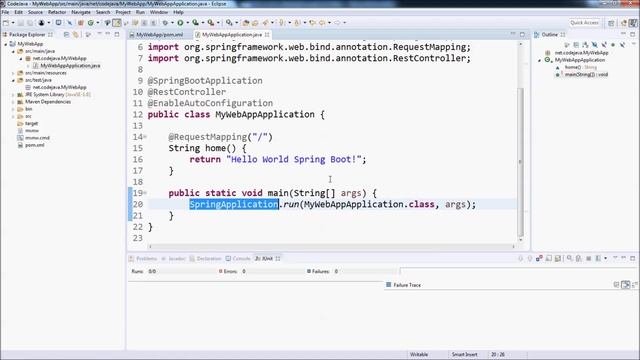The width and height of the screenshot is (640, 360).
Task: Expand the src/main/resources folder
Action: (x=13, y=73)
